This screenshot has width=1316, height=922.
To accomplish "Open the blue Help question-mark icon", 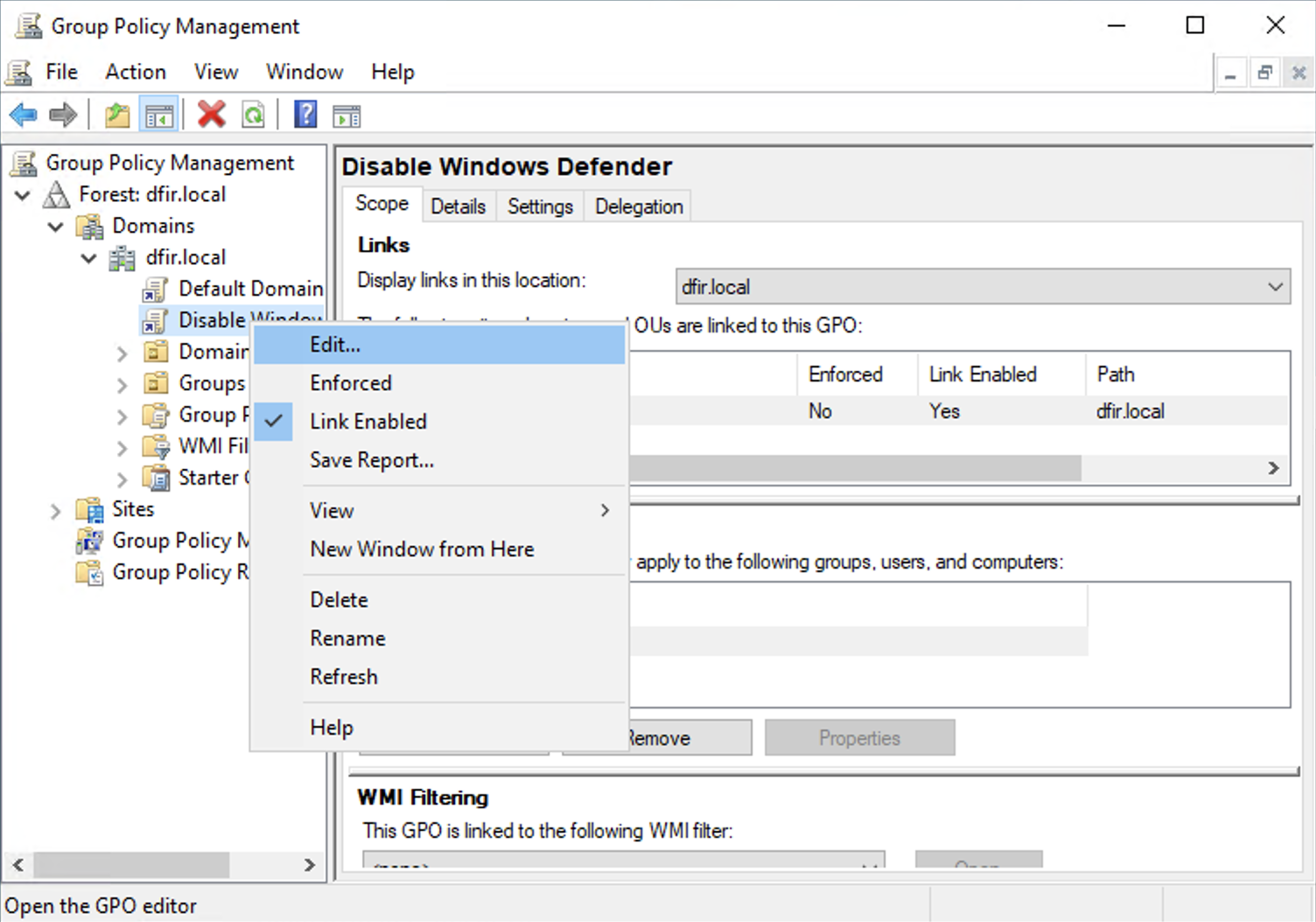I will point(305,115).
